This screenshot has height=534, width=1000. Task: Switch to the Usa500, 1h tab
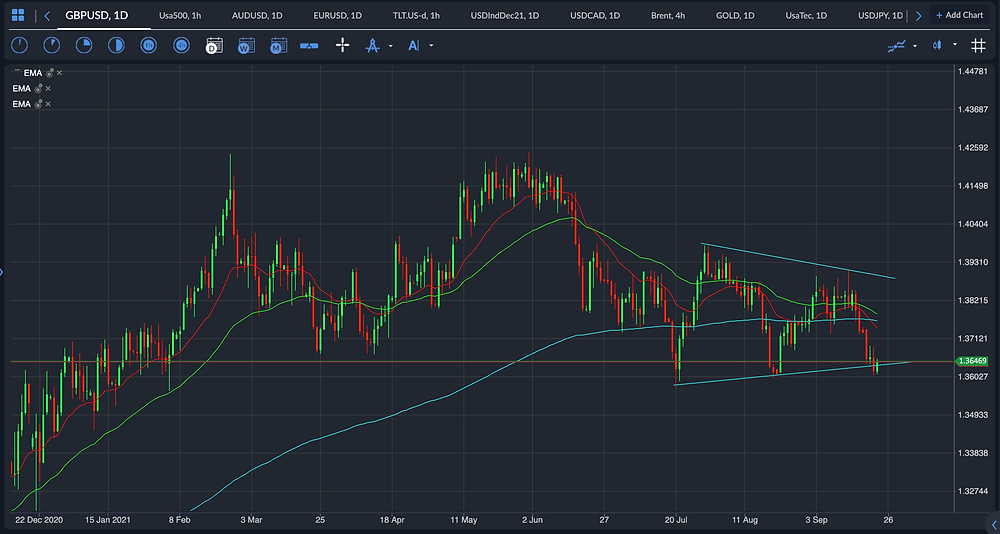coord(179,15)
